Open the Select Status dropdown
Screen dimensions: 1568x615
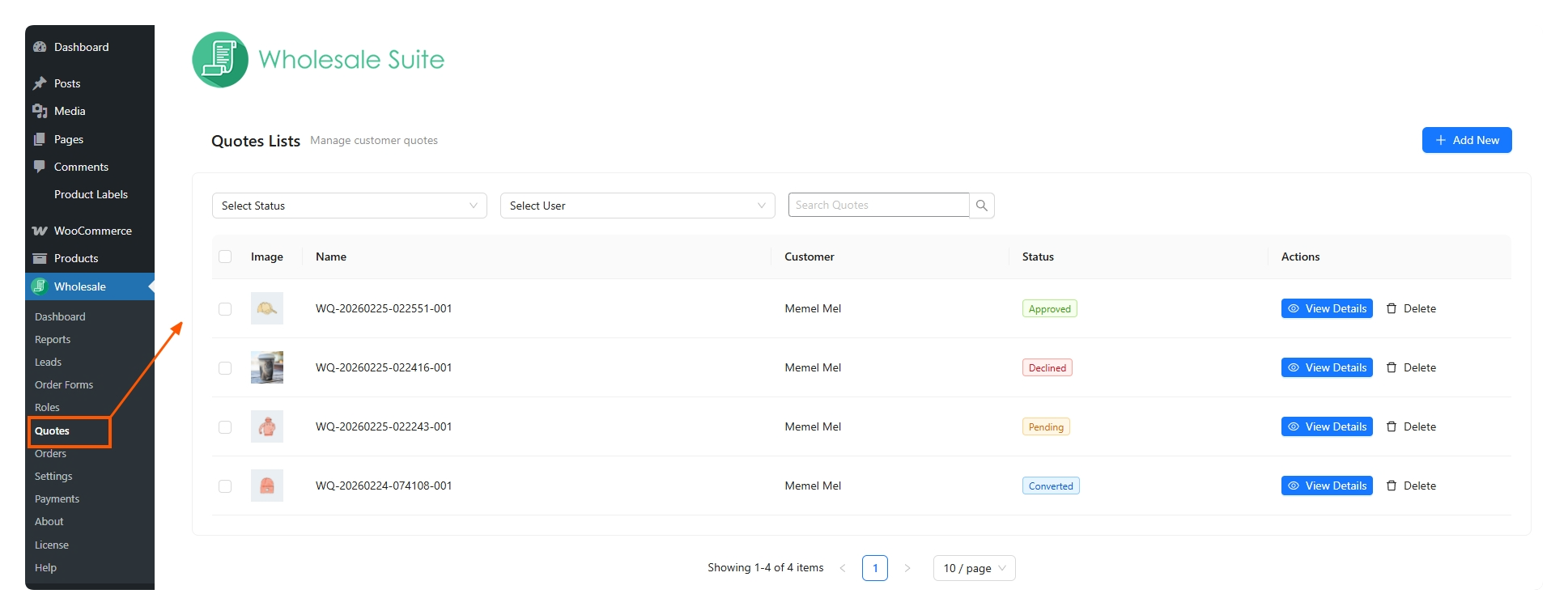click(x=349, y=206)
